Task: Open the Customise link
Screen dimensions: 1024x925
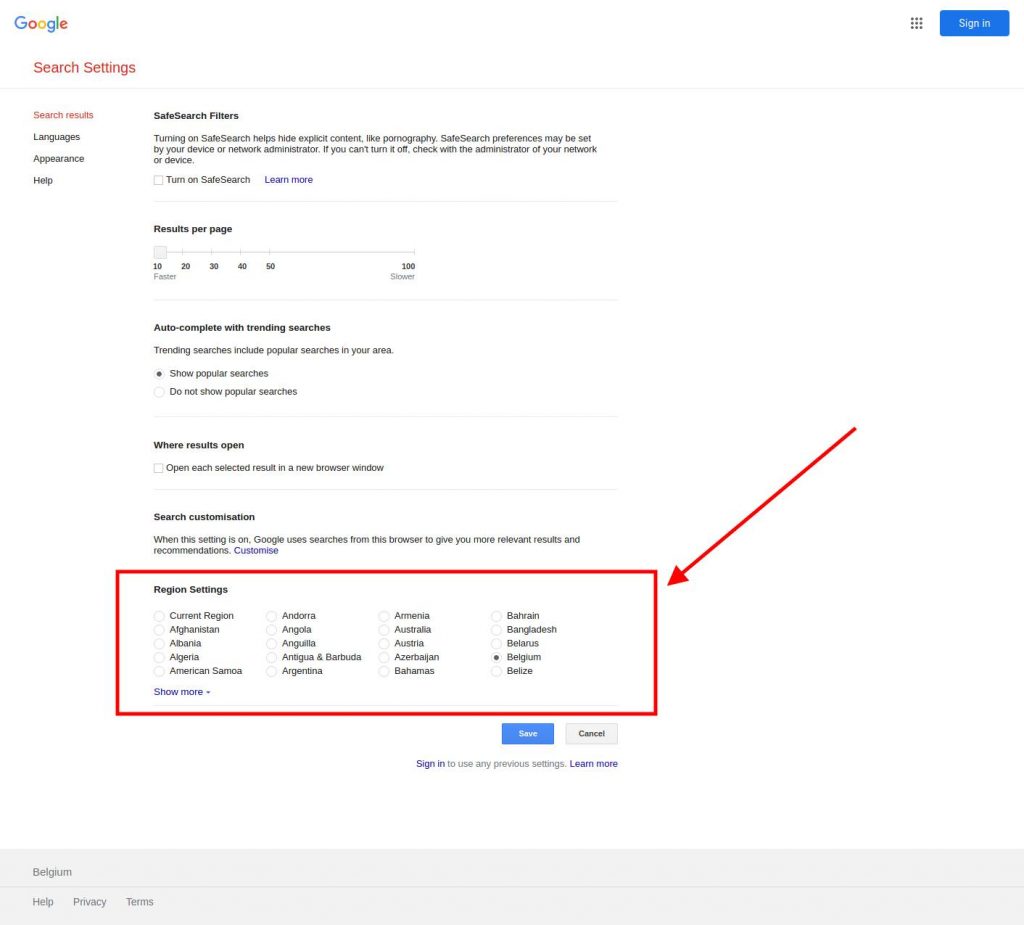Action: coord(256,551)
